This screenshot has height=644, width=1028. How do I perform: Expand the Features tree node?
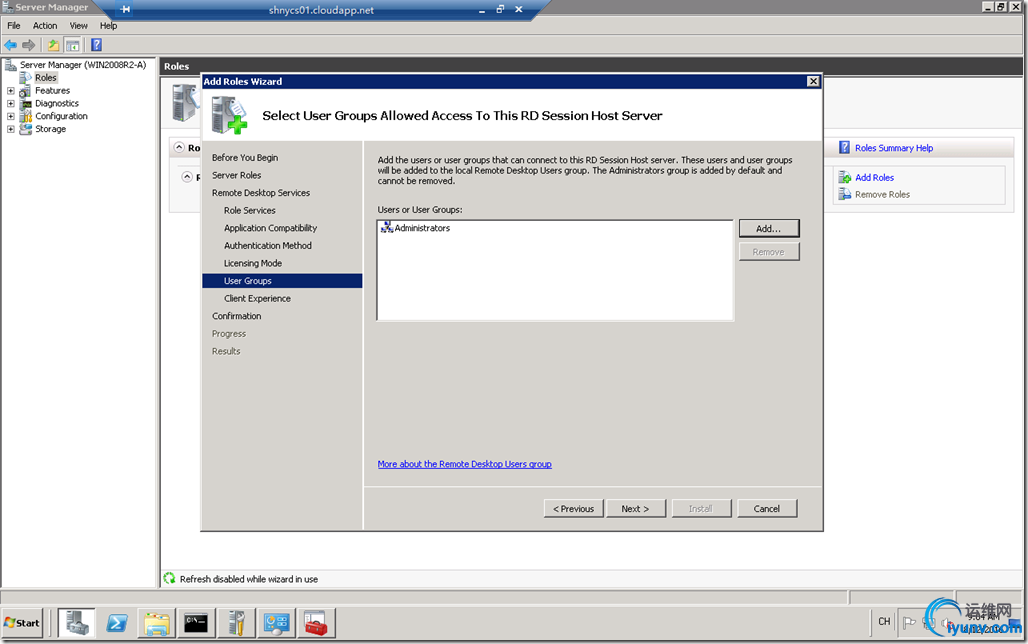(10, 91)
